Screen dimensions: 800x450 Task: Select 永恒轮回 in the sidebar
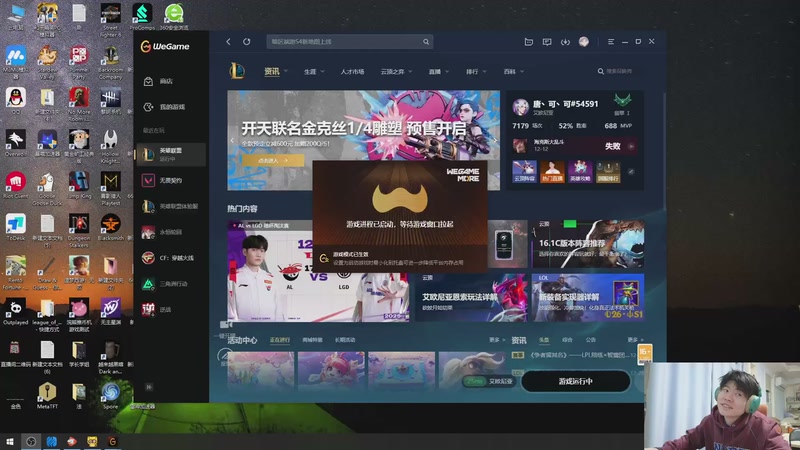click(x=171, y=232)
